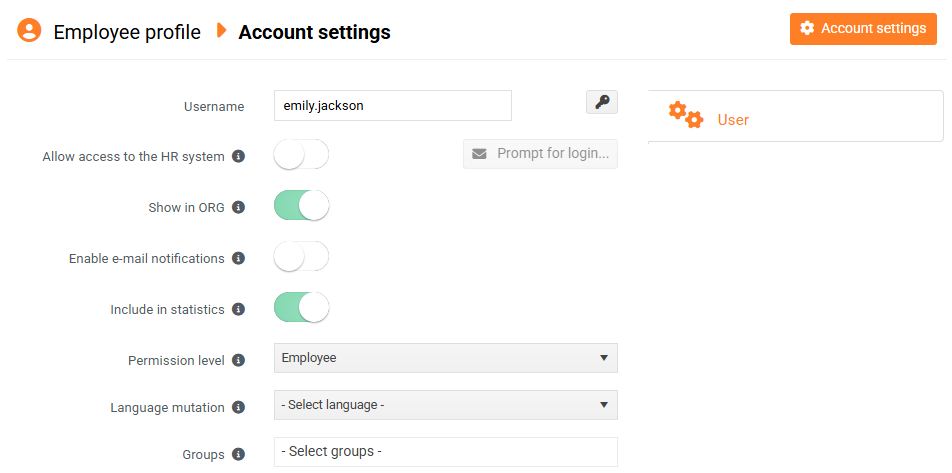Click info icon next to Include in statistics
Image resolution: width=952 pixels, height=473 pixels.
(x=238, y=309)
